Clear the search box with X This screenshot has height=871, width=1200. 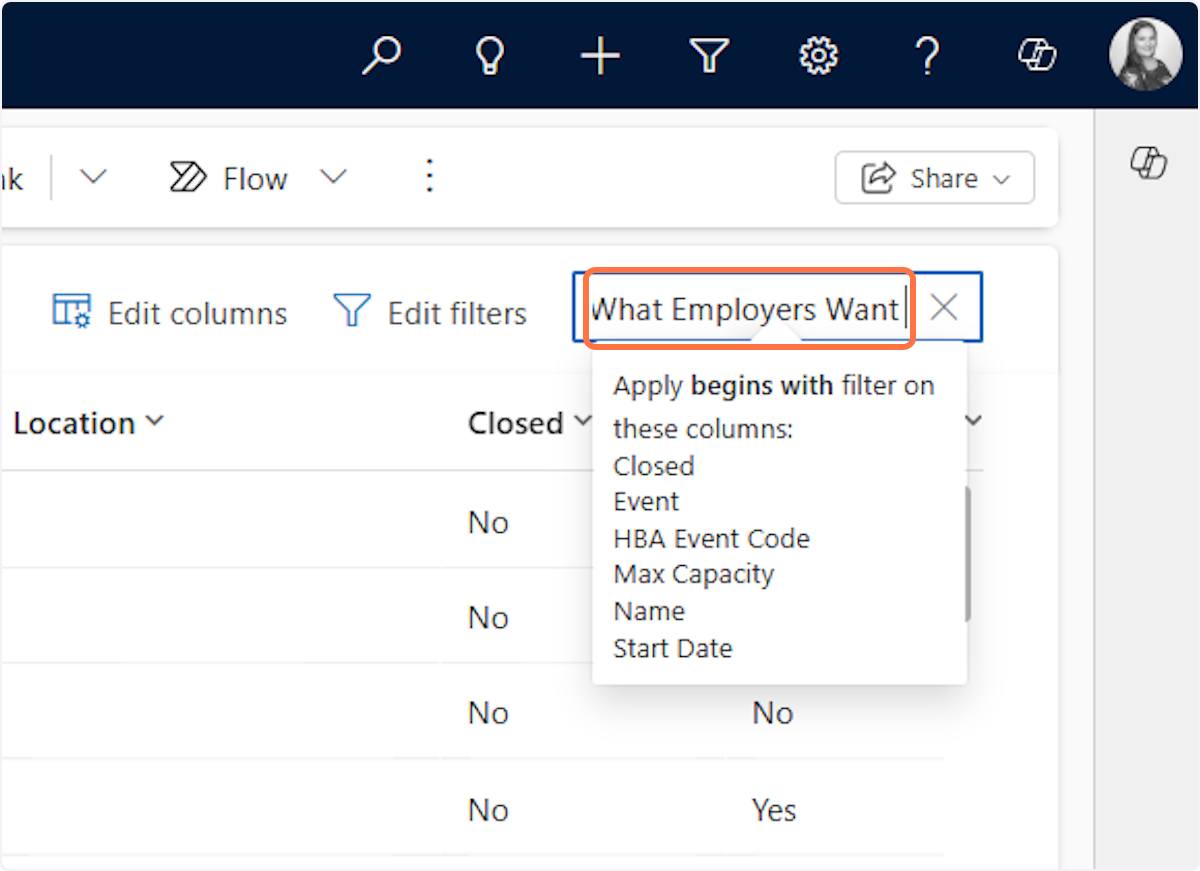(944, 308)
